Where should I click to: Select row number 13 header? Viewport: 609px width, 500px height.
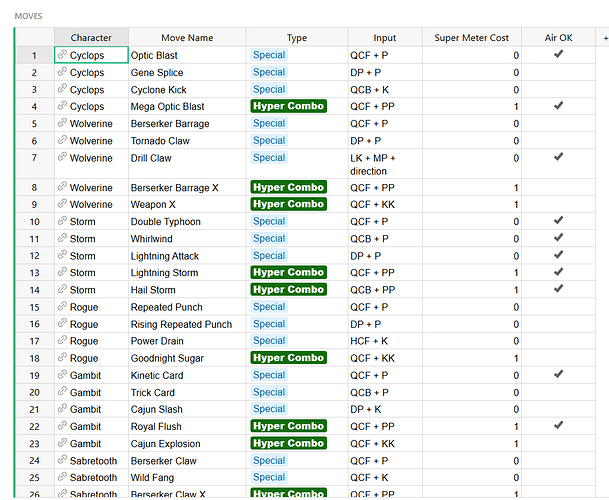click(35, 273)
